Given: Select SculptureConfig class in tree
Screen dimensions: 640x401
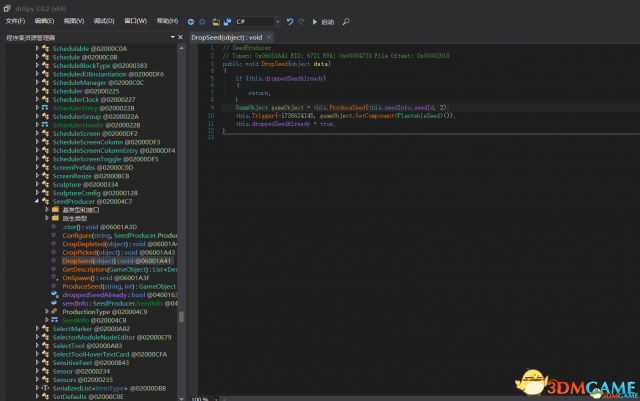Looking at the screenshot, I should (x=95, y=193).
